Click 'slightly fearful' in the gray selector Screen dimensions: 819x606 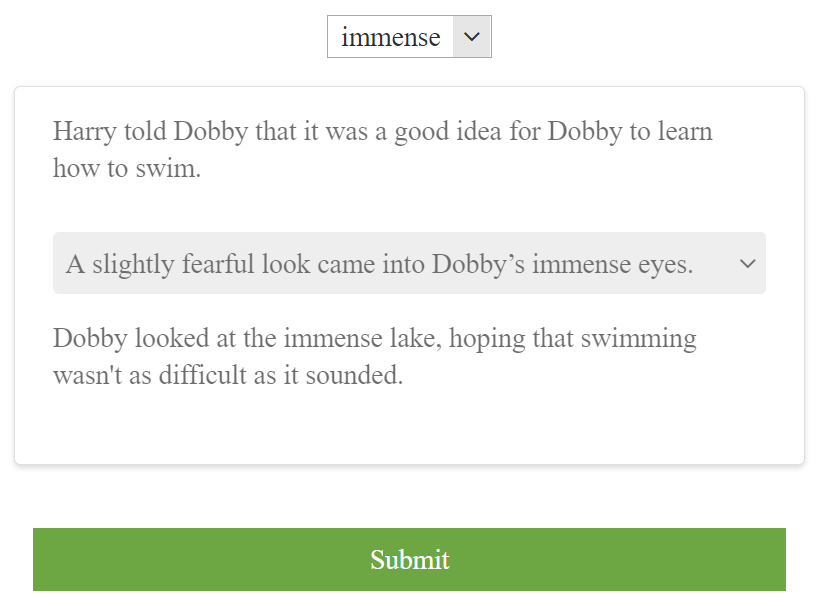pos(174,264)
